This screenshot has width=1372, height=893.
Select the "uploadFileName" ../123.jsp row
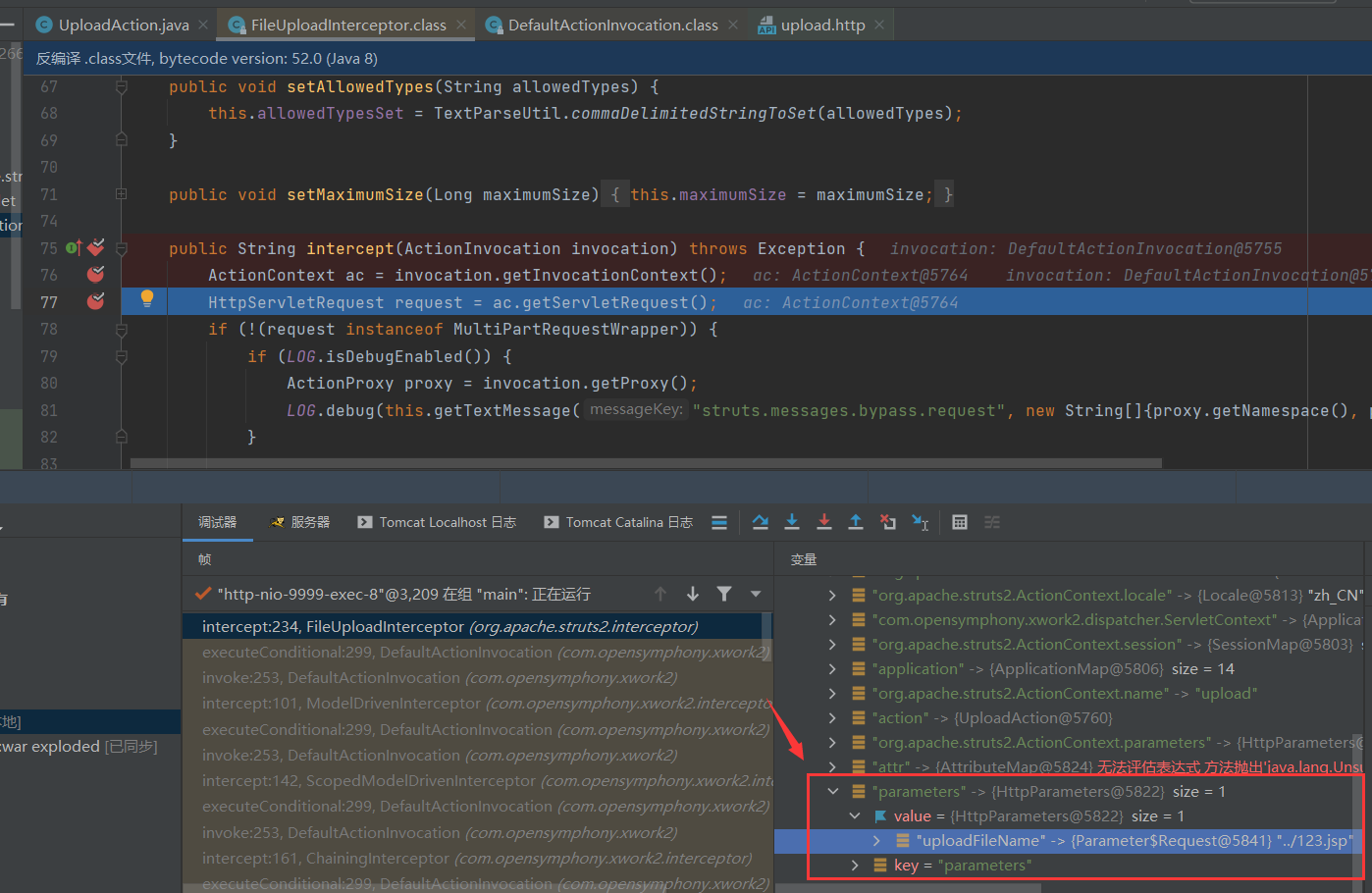pyautogui.click(x=1069, y=840)
